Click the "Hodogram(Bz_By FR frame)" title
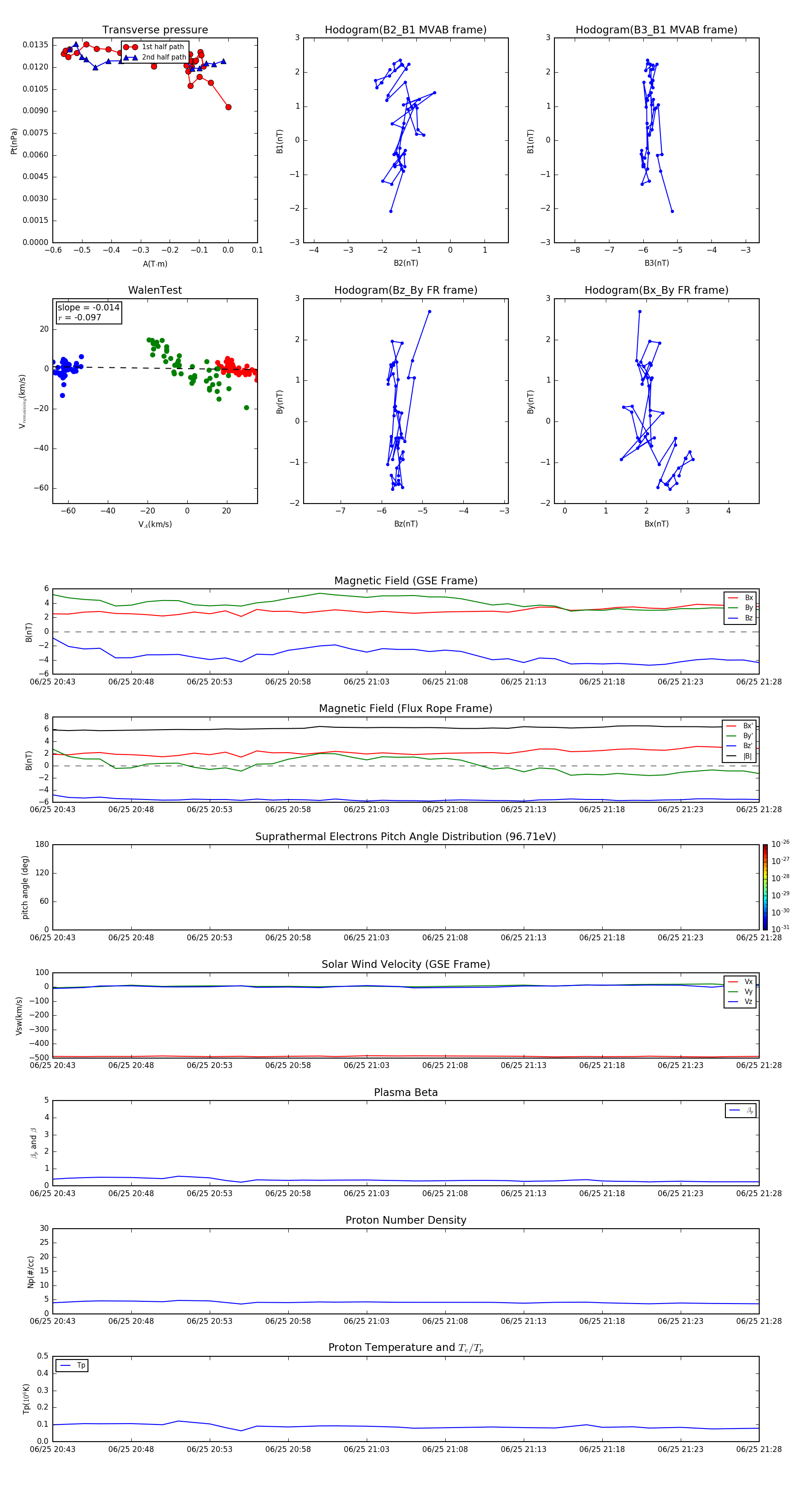The height and width of the screenshot is (1489, 812). coord(406,290)
